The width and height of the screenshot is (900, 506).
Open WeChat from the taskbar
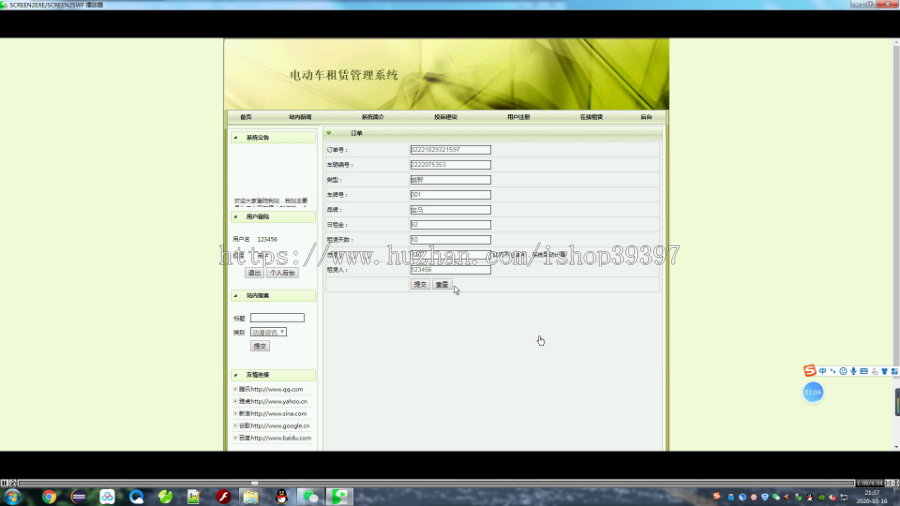[310, 496]
